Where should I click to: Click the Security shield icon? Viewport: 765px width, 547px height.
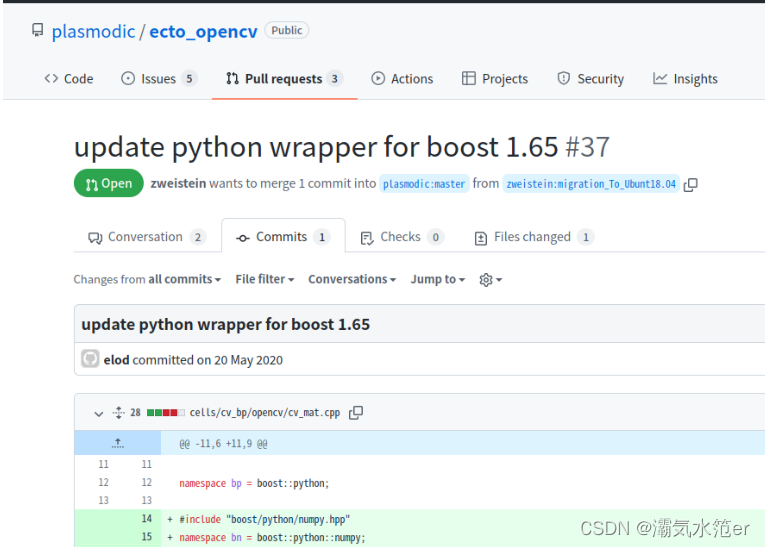coord(564,78)
